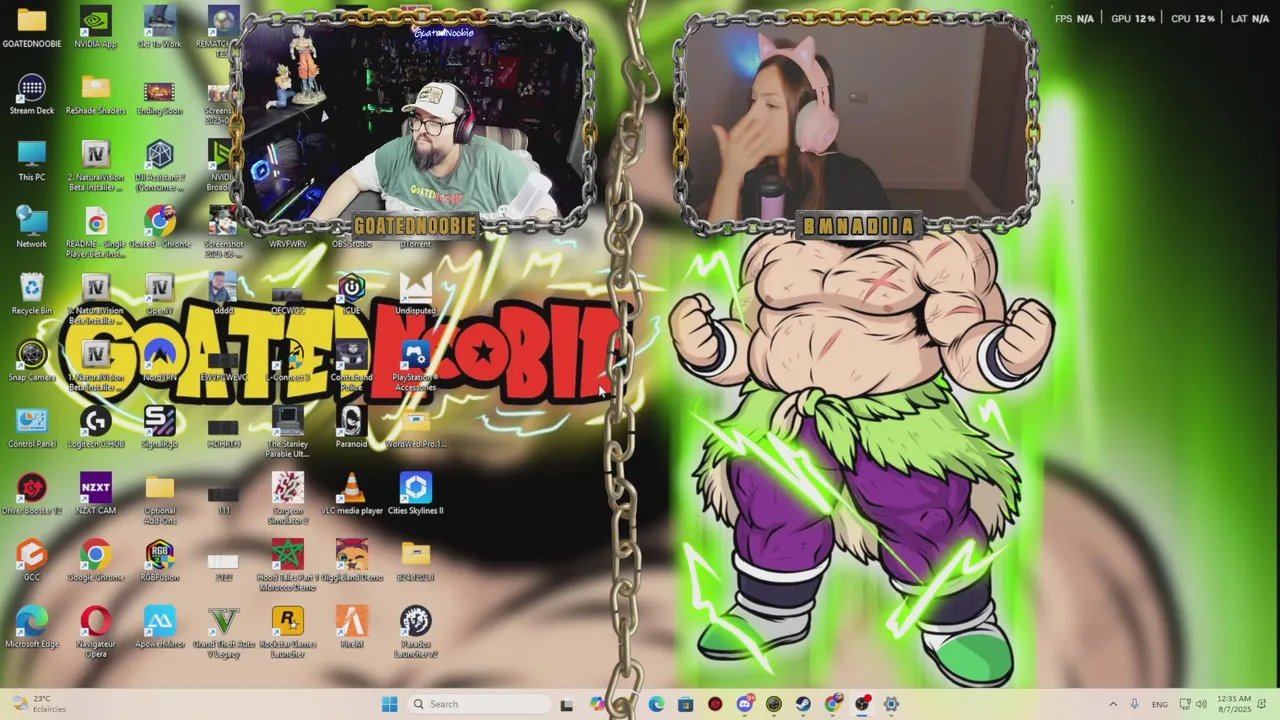The width and height of the screenshot is (1280, 720).
Task: Open Microsoft Edge from the taskbar
Action: coord(656,704)
